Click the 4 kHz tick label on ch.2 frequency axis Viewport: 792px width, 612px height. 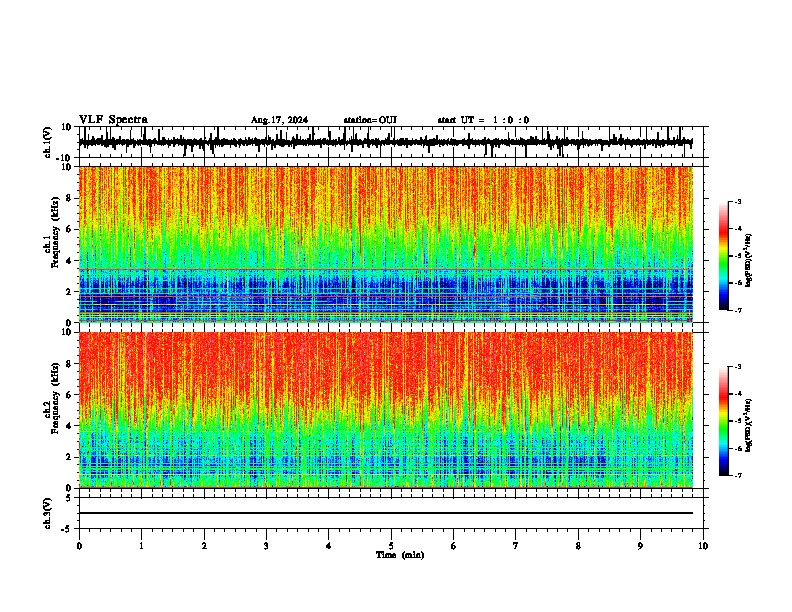tap(69, 426)
